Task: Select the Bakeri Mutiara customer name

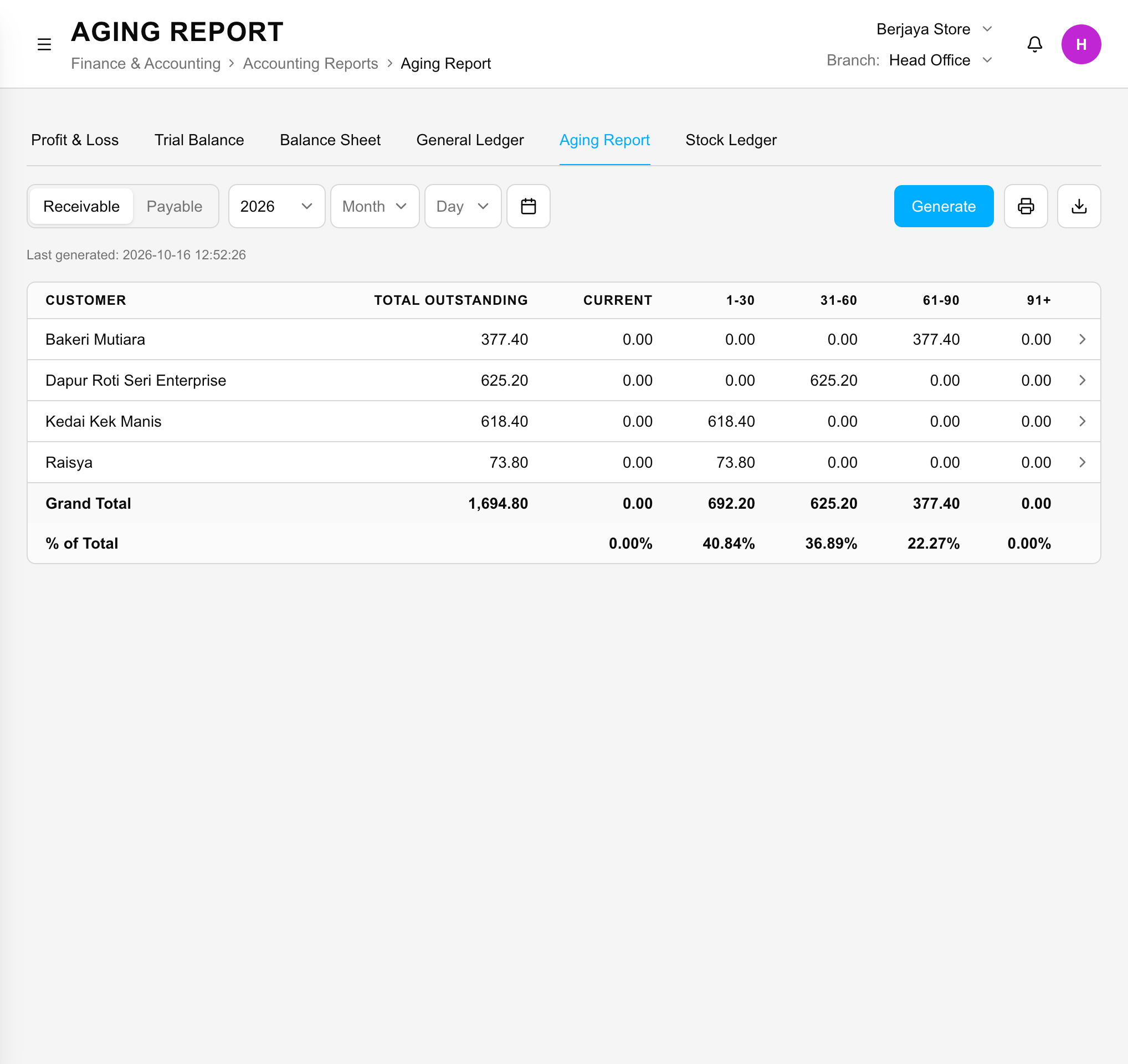Action: pyautogui.click(x=95, y=339)
